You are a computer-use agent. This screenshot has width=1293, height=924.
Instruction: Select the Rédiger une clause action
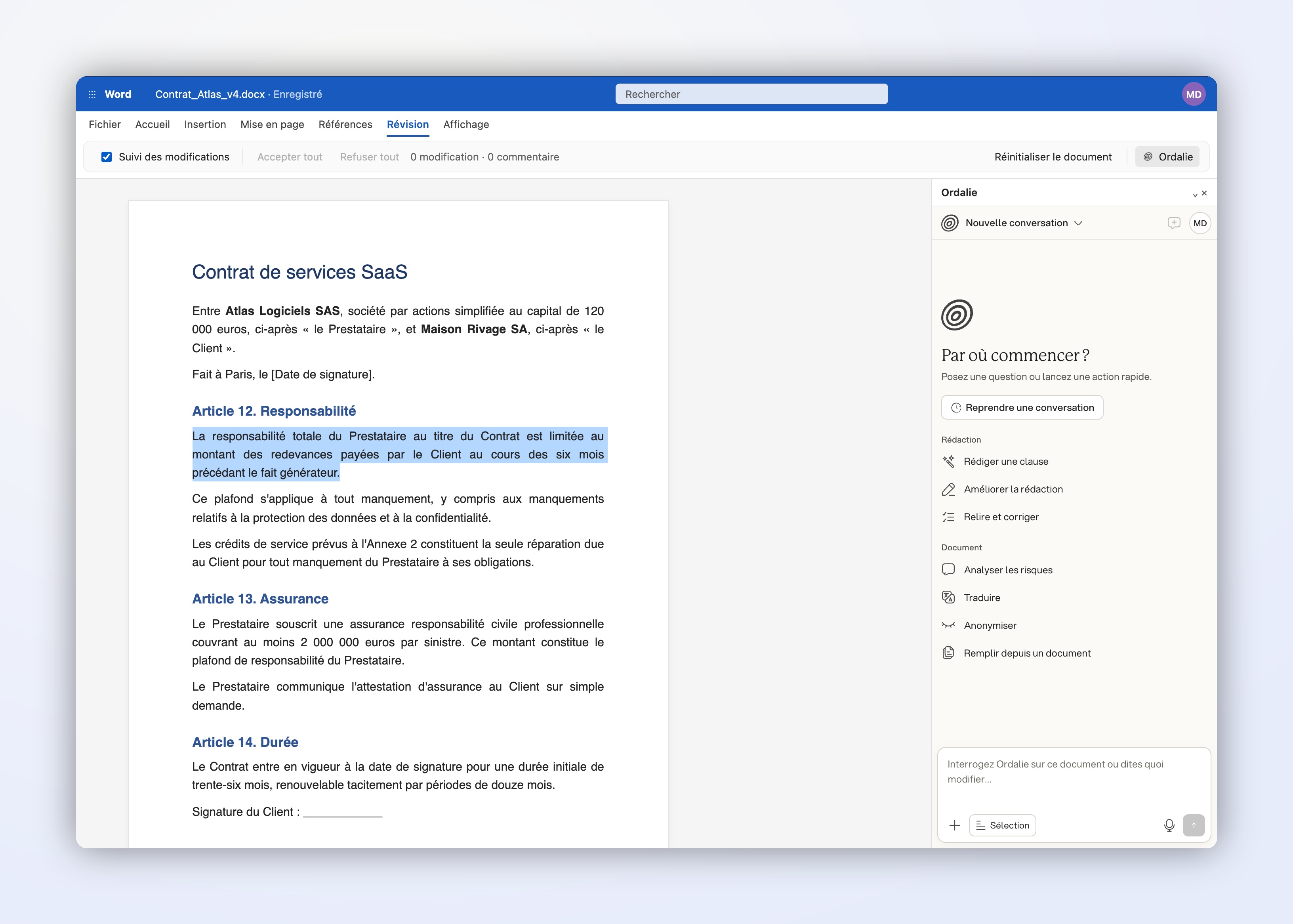[x=995, y=462]
